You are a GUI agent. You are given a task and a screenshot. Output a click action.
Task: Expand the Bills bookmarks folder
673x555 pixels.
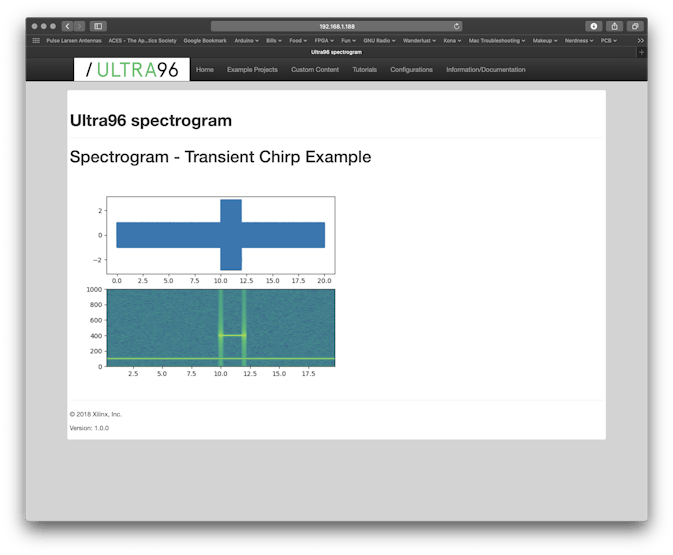pos(274,40)
